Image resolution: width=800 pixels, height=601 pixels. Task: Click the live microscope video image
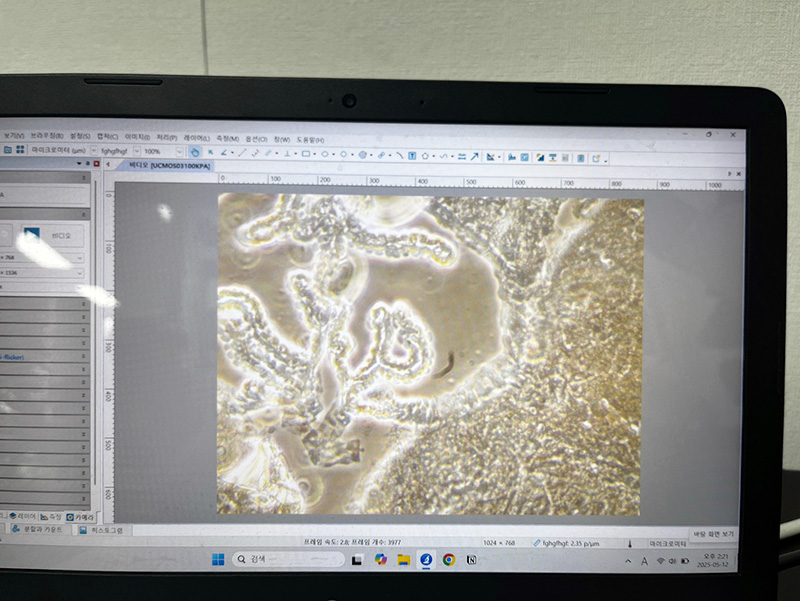pyautogui.click(x=430, y=355)
